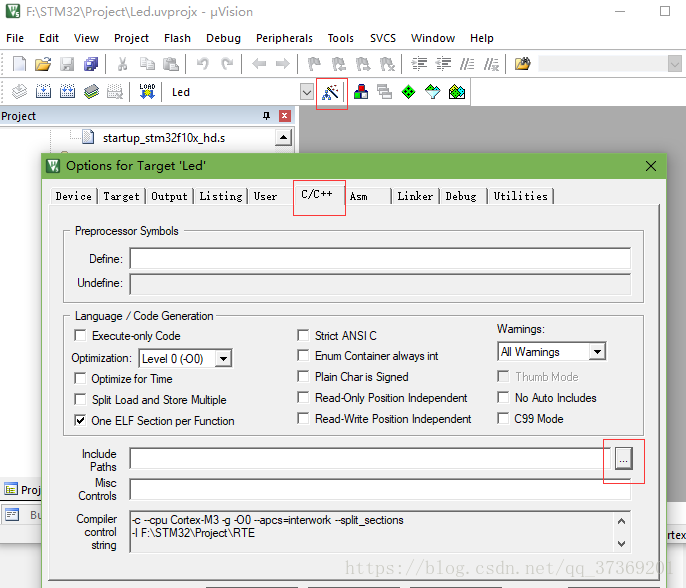
Task: Select startup_stm32f10x_hd.s in Project tree
Action: click(164, 138)
